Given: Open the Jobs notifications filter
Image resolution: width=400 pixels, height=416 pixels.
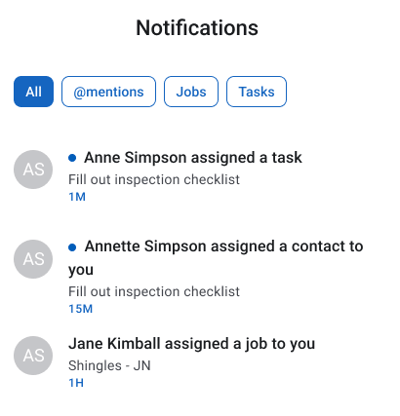Looking at the screenshot, I should pyautogui.click(x=191, y=92).
